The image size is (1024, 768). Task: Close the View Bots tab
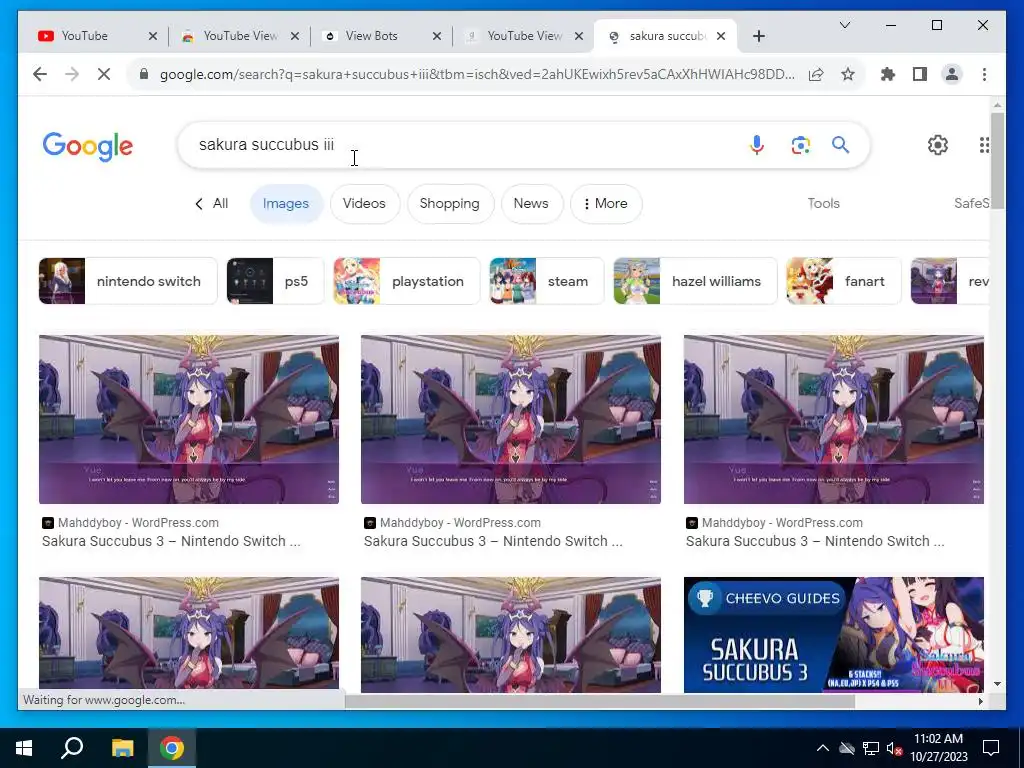(x=437, y=36)
